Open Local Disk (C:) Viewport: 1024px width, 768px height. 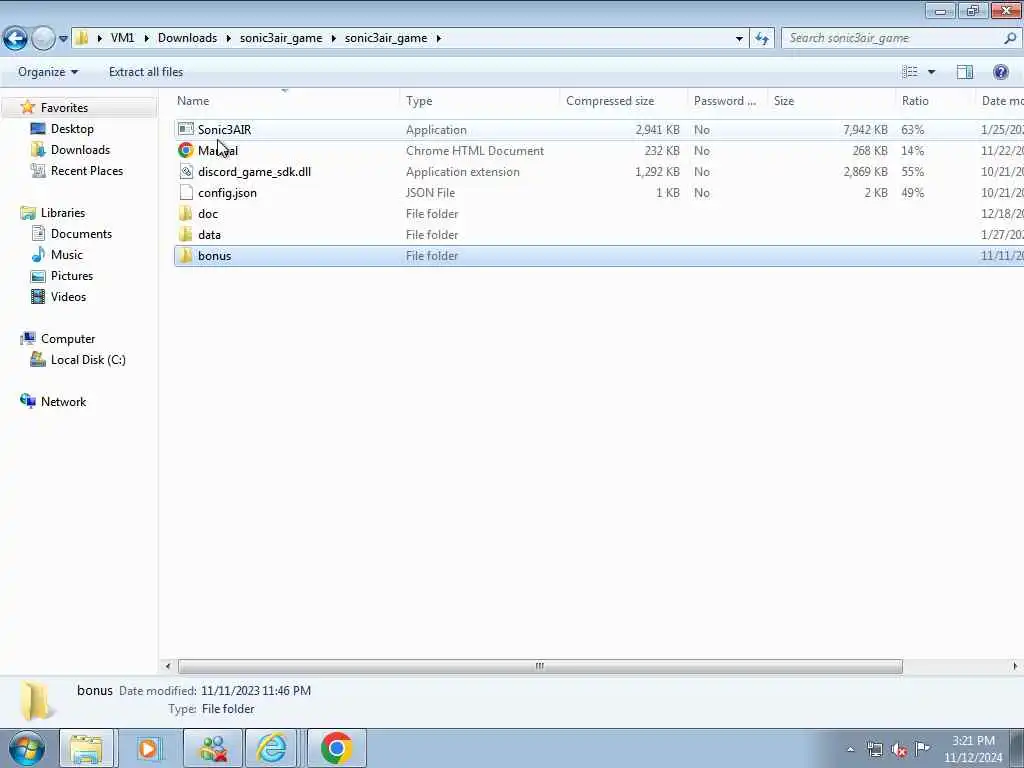pyautogui.click(x=88, y=360)
